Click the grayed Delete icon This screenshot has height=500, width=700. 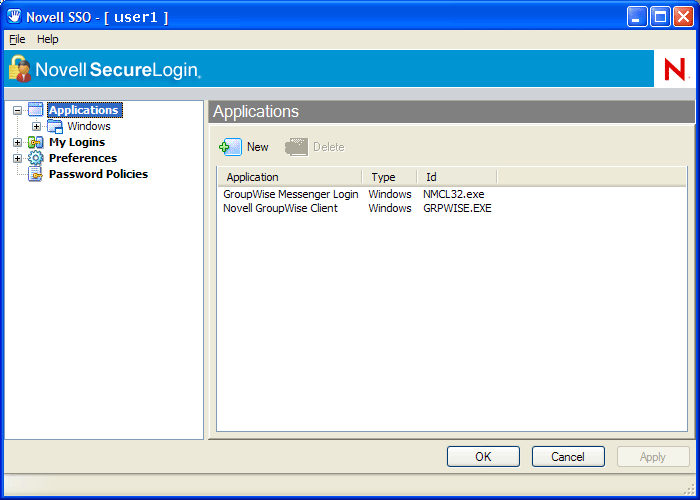coord(296,147)
